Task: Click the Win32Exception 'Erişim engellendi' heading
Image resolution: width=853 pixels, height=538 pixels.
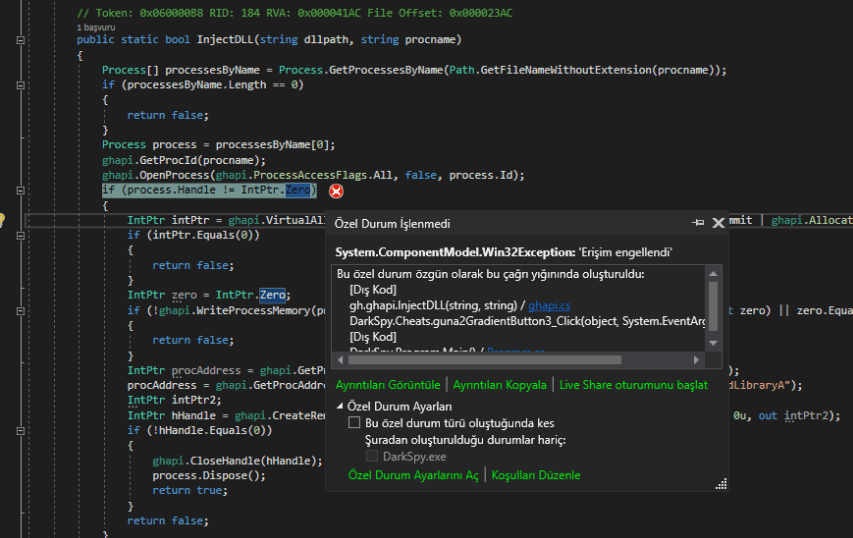Action: (504, 252)
